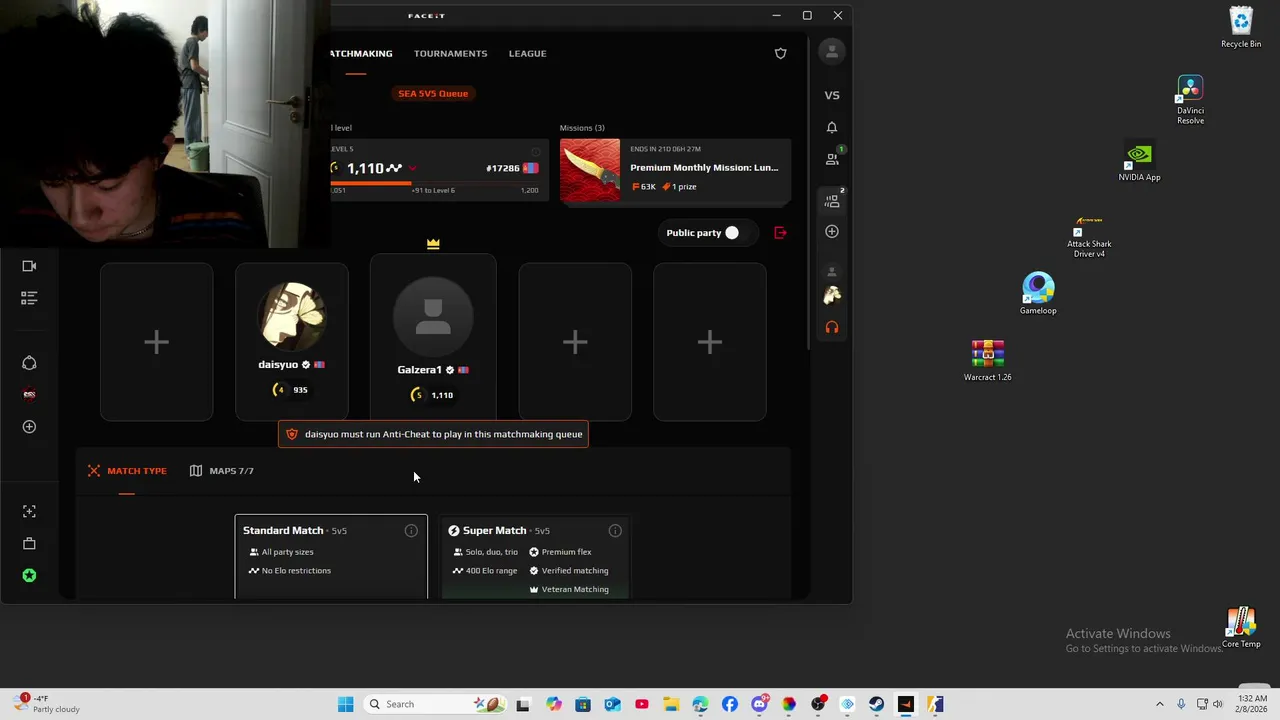
Task: Open the Galzera1 party member card
Action: point(433,336)
